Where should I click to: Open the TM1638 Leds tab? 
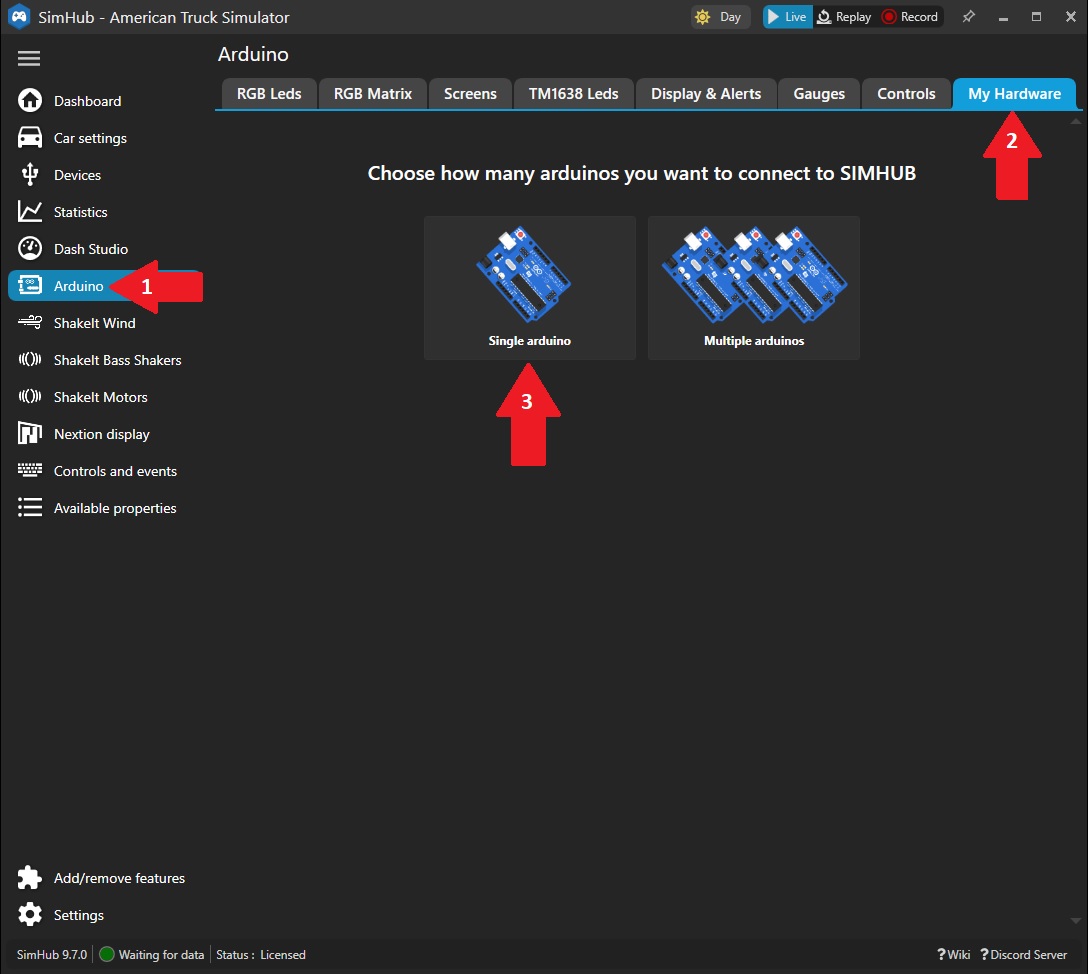573,94
